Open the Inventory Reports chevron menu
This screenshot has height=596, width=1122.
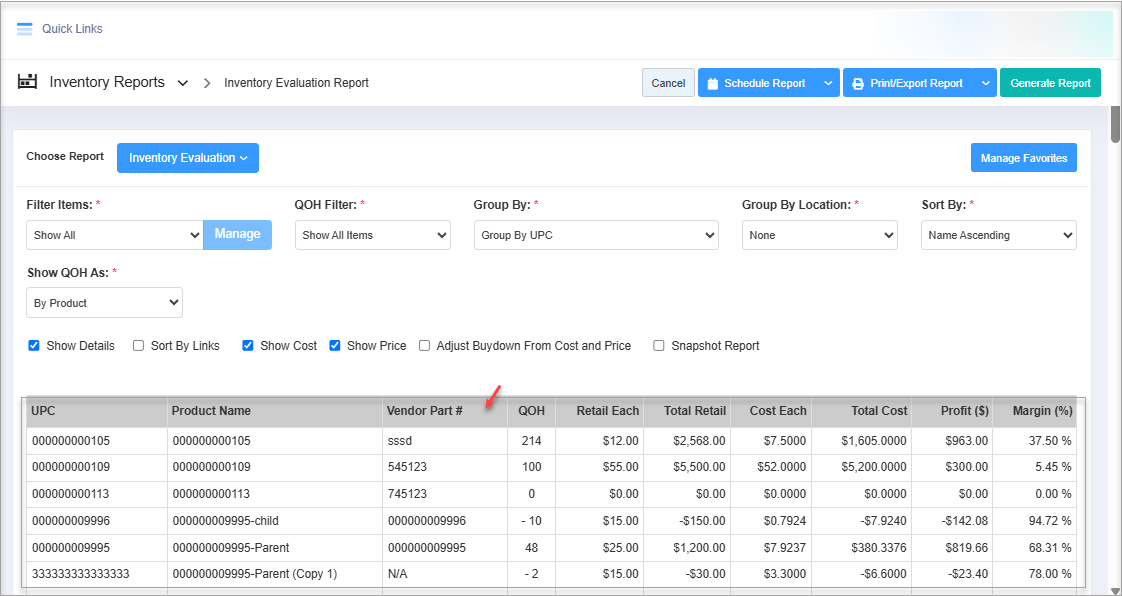183,84
